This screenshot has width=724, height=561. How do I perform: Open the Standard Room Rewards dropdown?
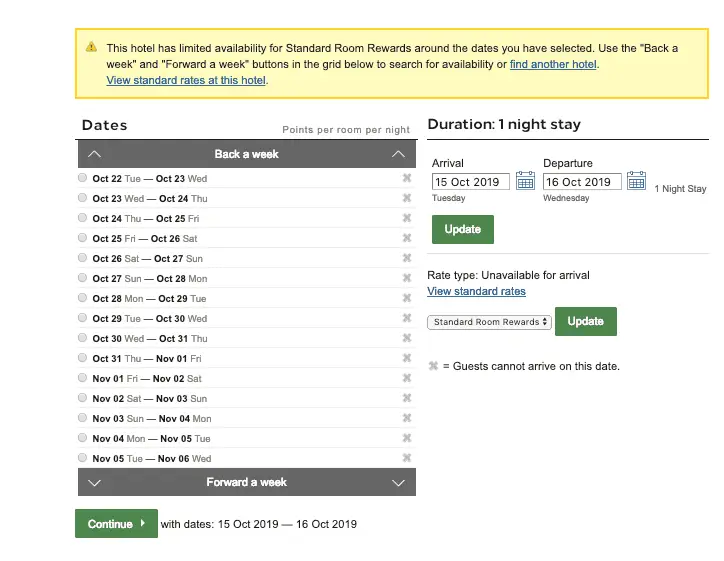[x=489, y=322]
